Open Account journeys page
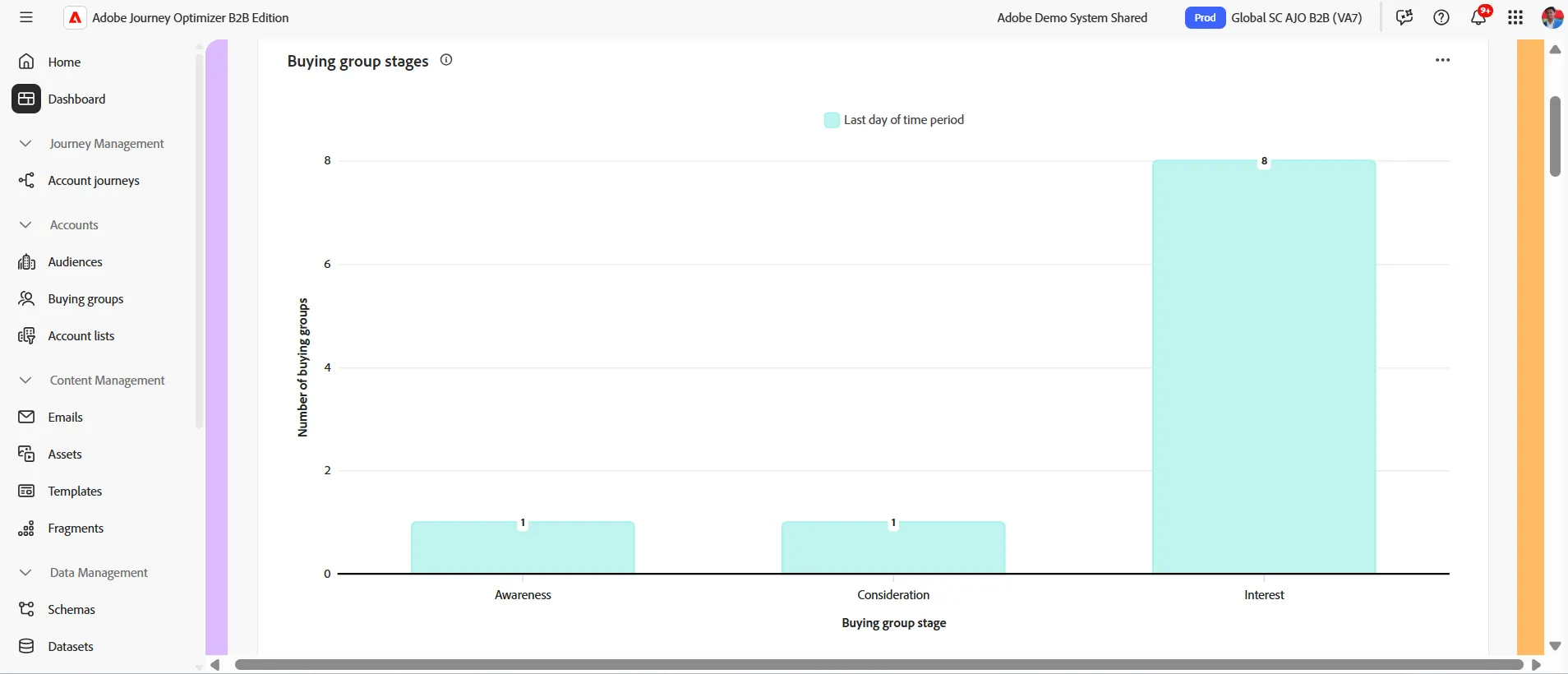Screen dimensions: 1568x674 coord(94,181)
